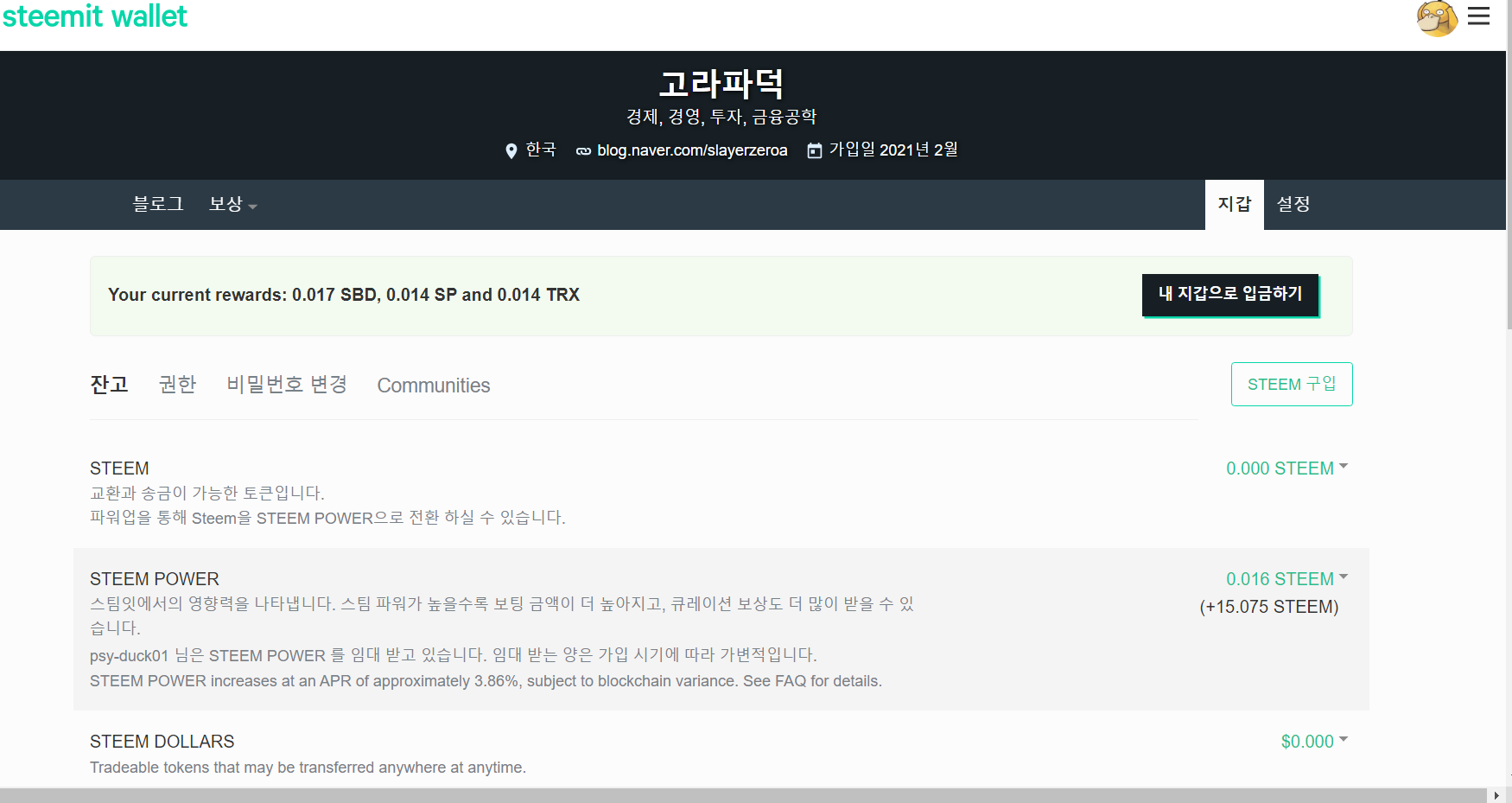Open the Communities sub-tab
Screen dimensions: 1512x803
click(434, 386)
